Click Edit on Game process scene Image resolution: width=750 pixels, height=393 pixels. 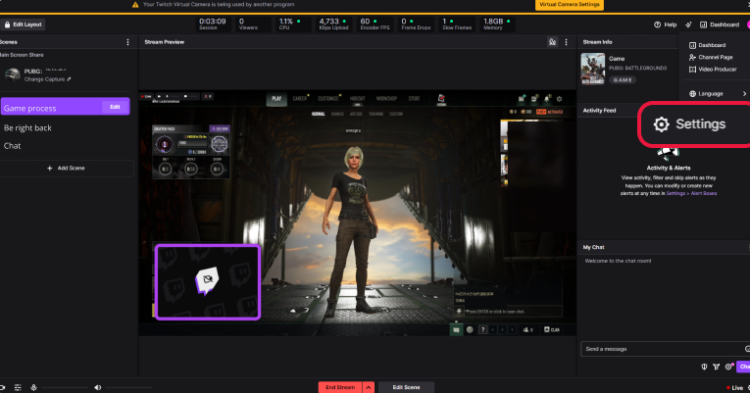tap(115, 107)
